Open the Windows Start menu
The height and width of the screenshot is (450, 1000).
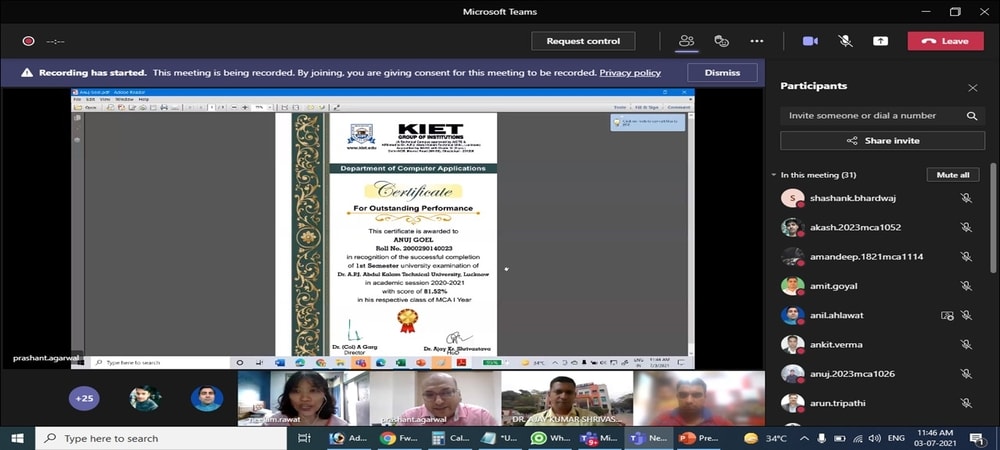pyautogui.click(x=17, y=438)
